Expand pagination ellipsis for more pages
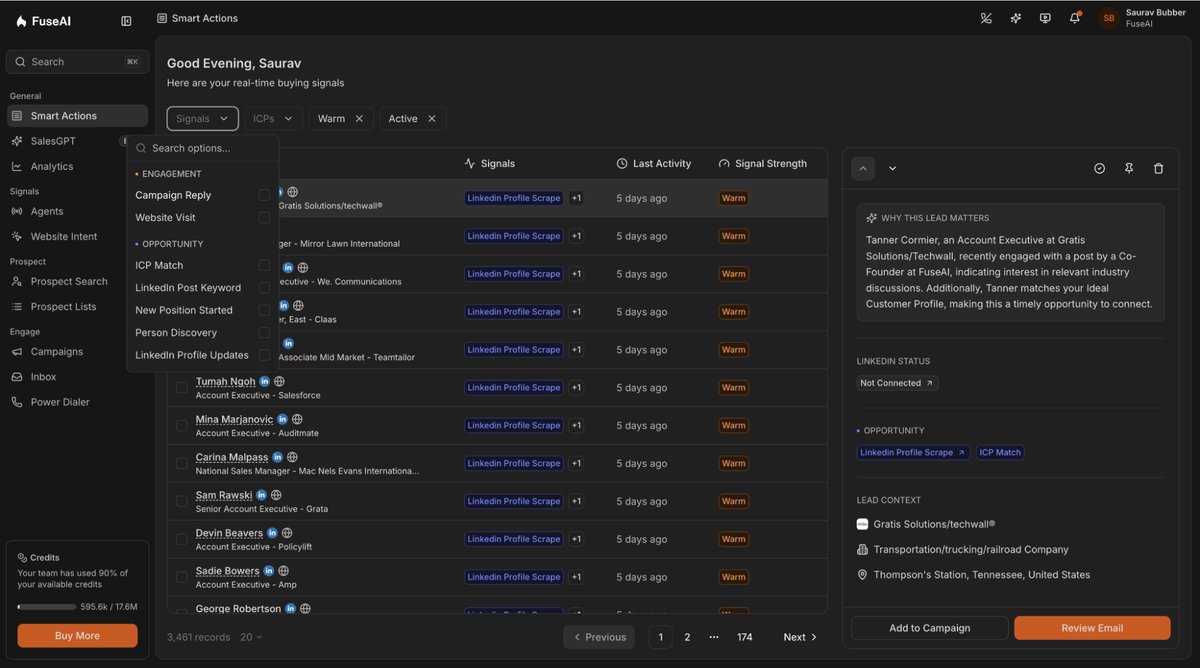 coord(714,637)
